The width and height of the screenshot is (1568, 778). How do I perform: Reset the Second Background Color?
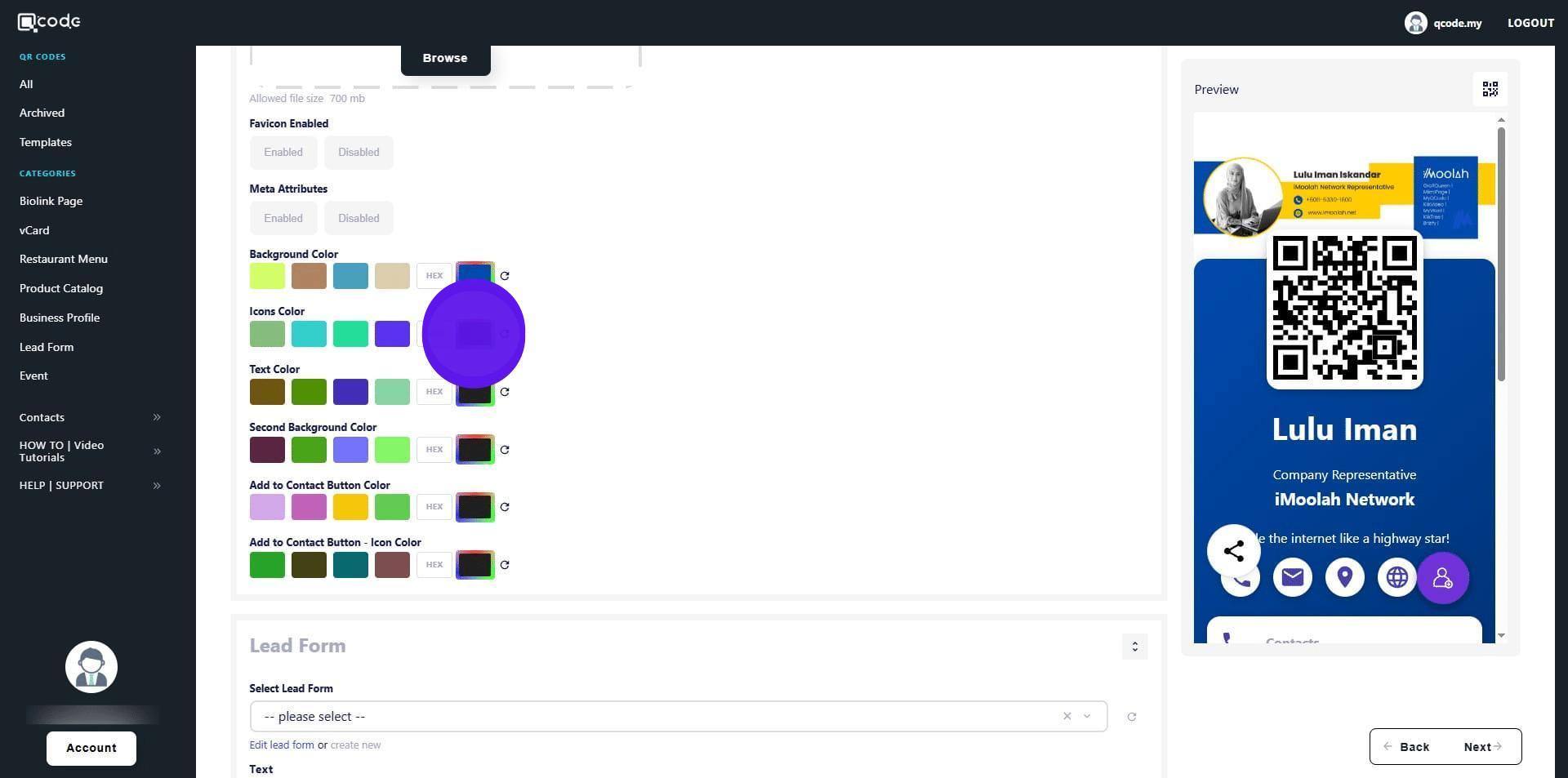[505, 450]
